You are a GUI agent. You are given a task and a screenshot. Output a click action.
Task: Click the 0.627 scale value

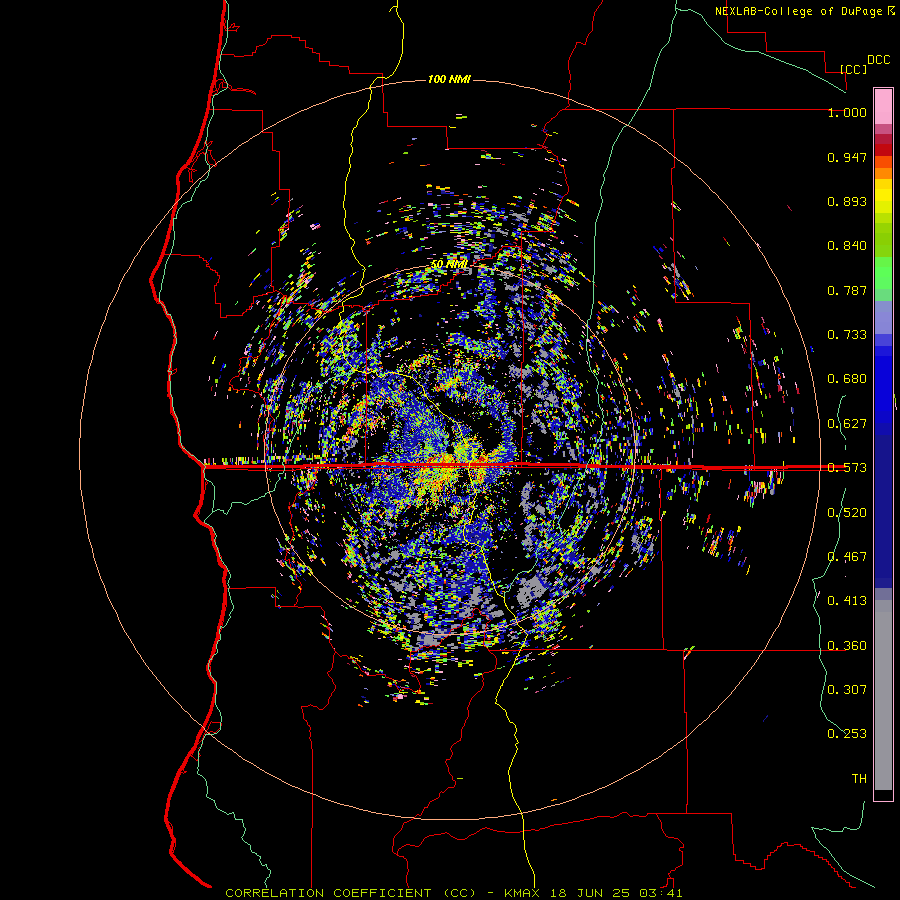point(847,424)
